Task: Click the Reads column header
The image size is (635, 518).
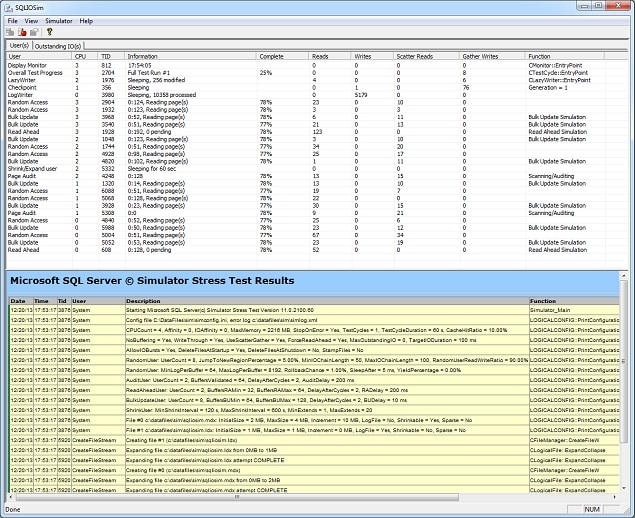Action: pos(330,56)
